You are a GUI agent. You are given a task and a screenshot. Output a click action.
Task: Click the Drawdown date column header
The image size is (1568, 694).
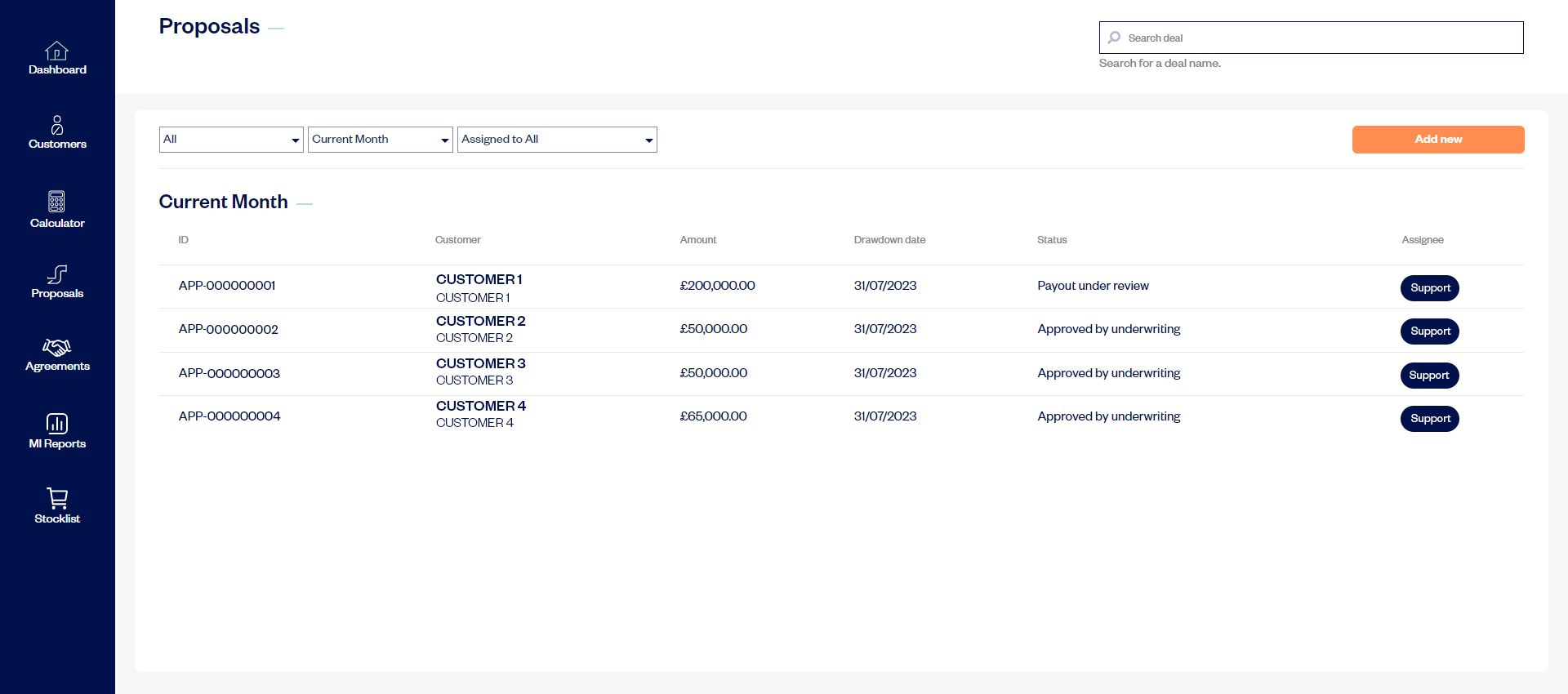(x=889, y=240)
